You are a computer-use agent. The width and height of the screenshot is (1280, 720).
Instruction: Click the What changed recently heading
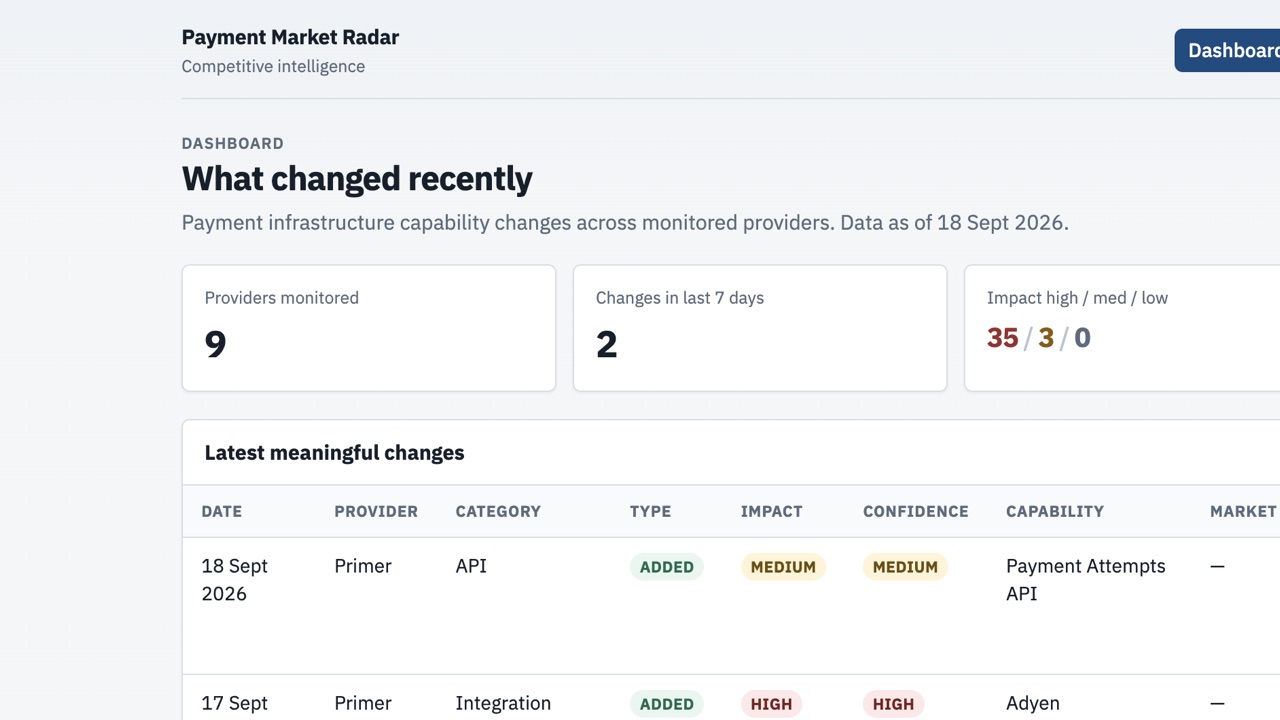[x=357, y=179]
